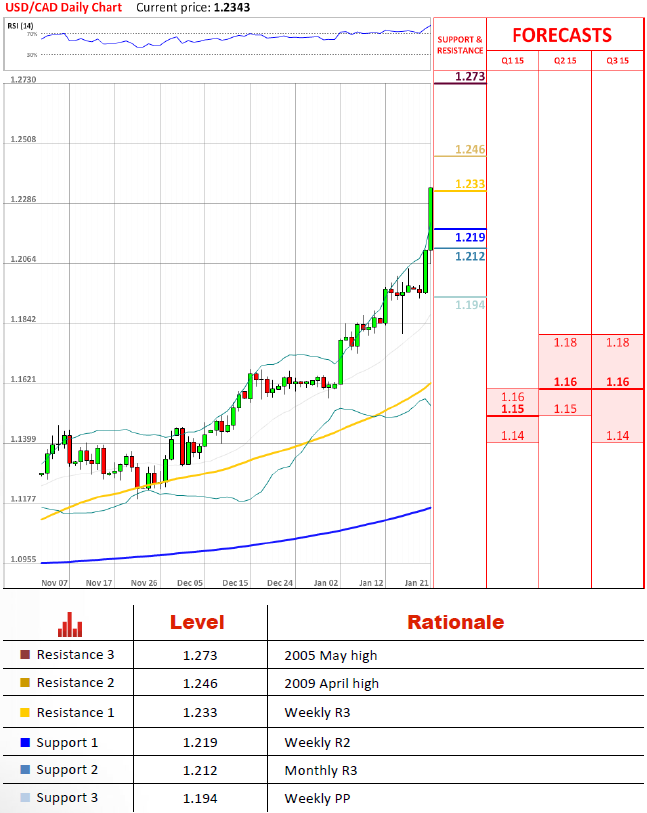Click the latest tall green candlestick
Viewport: 647px width, 813px height.
coord(430,219)
